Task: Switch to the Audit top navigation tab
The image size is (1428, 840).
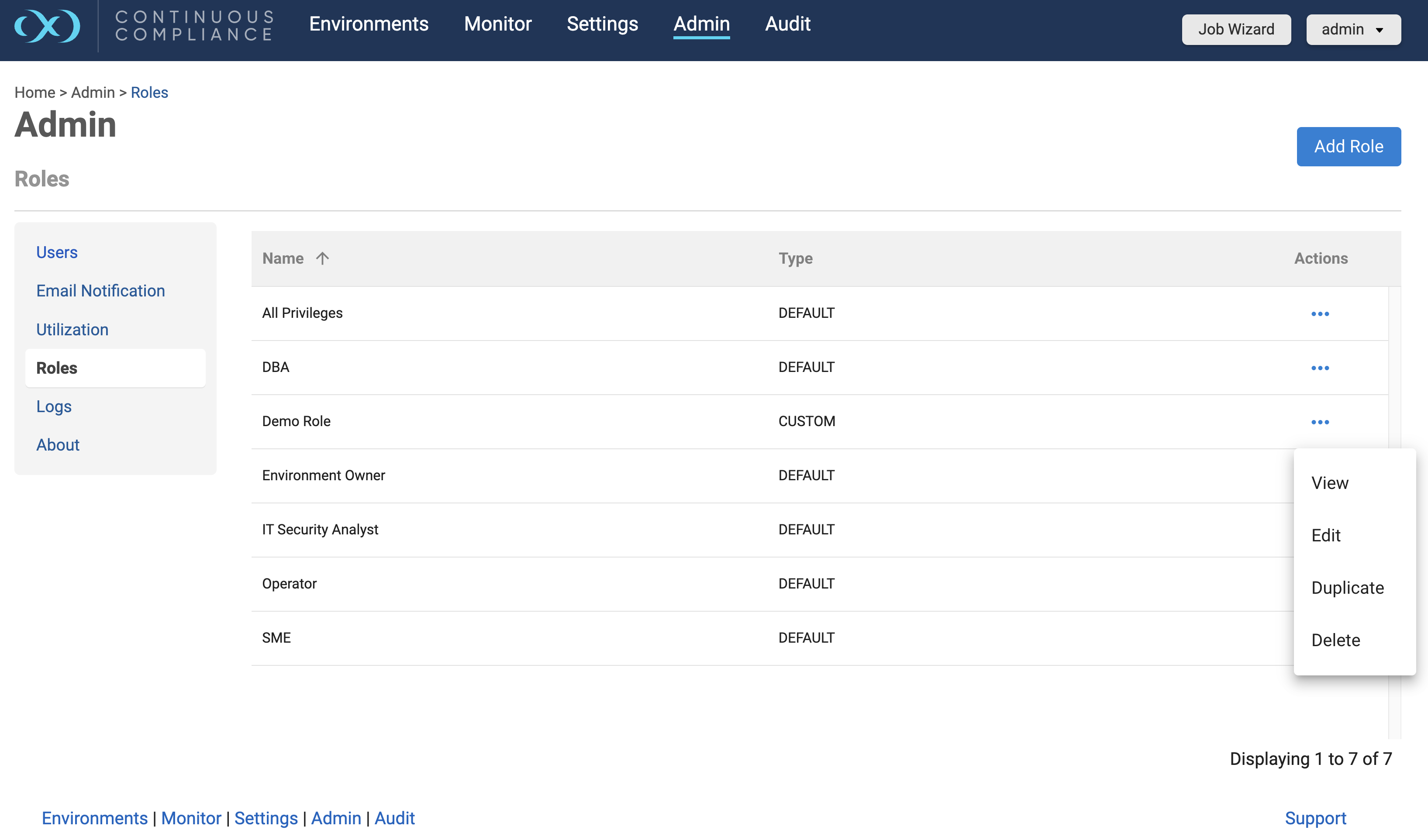Action: click(788, 24)
